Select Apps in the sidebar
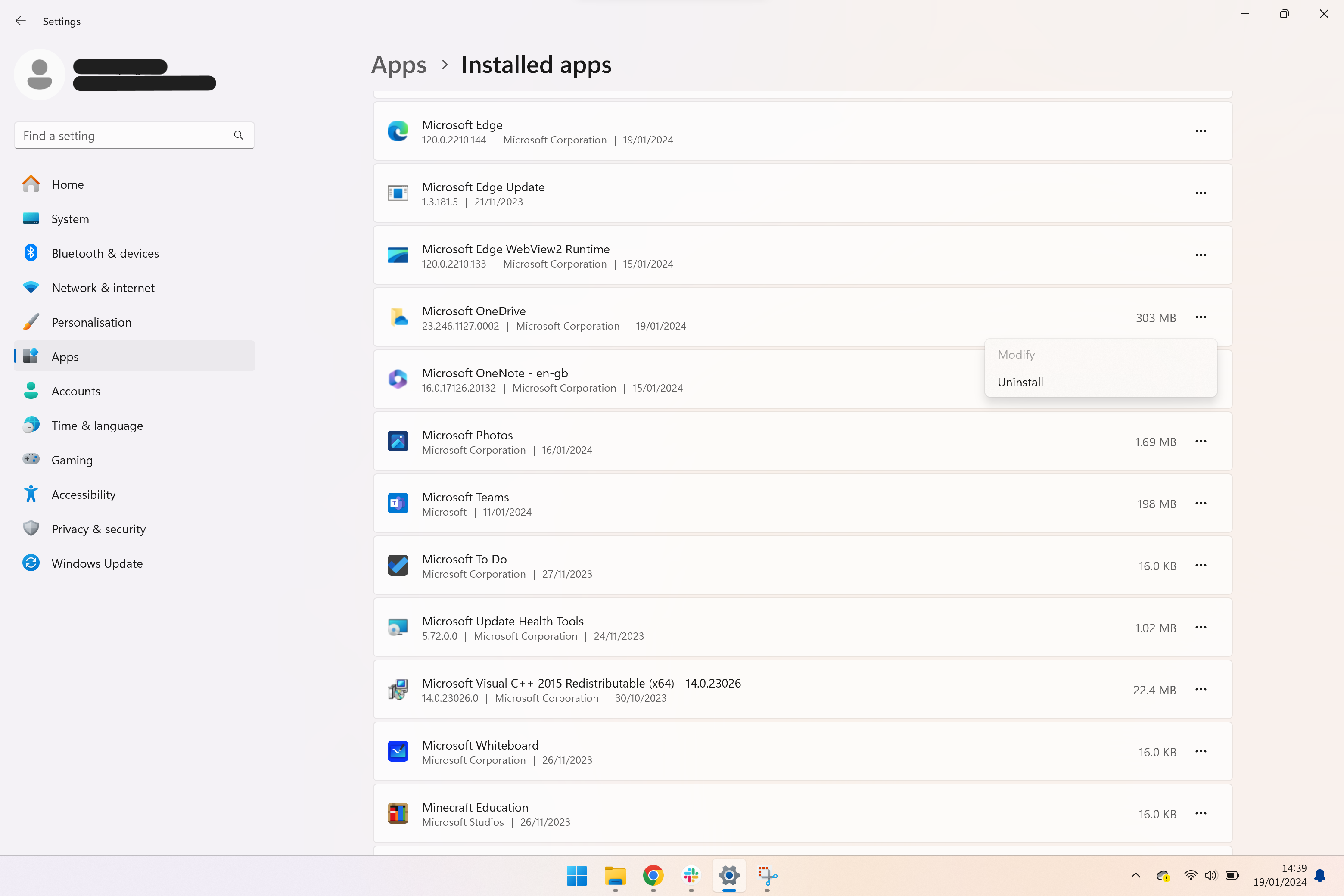1344x896 pixels. coord(134,357)
